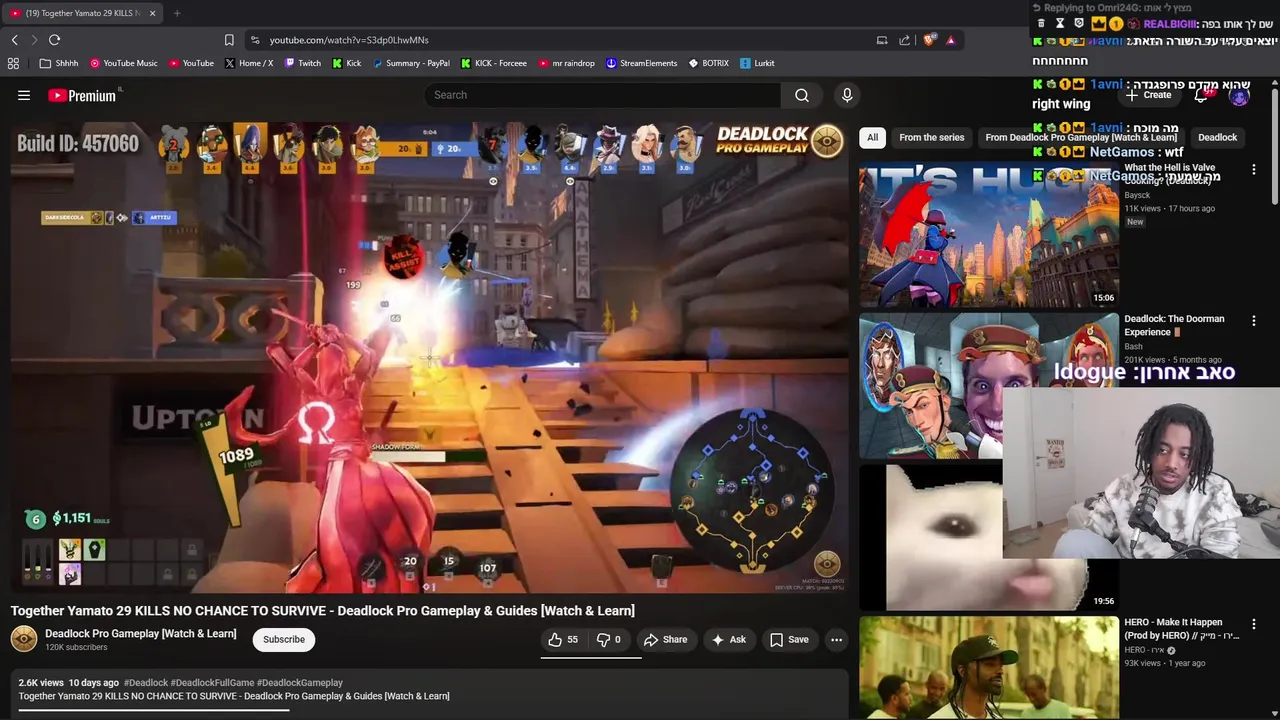Open What the Hell is Valve thumbnail
This screenshot has width=1280, height=720.
pyautogui.click(x=989, y=234)
